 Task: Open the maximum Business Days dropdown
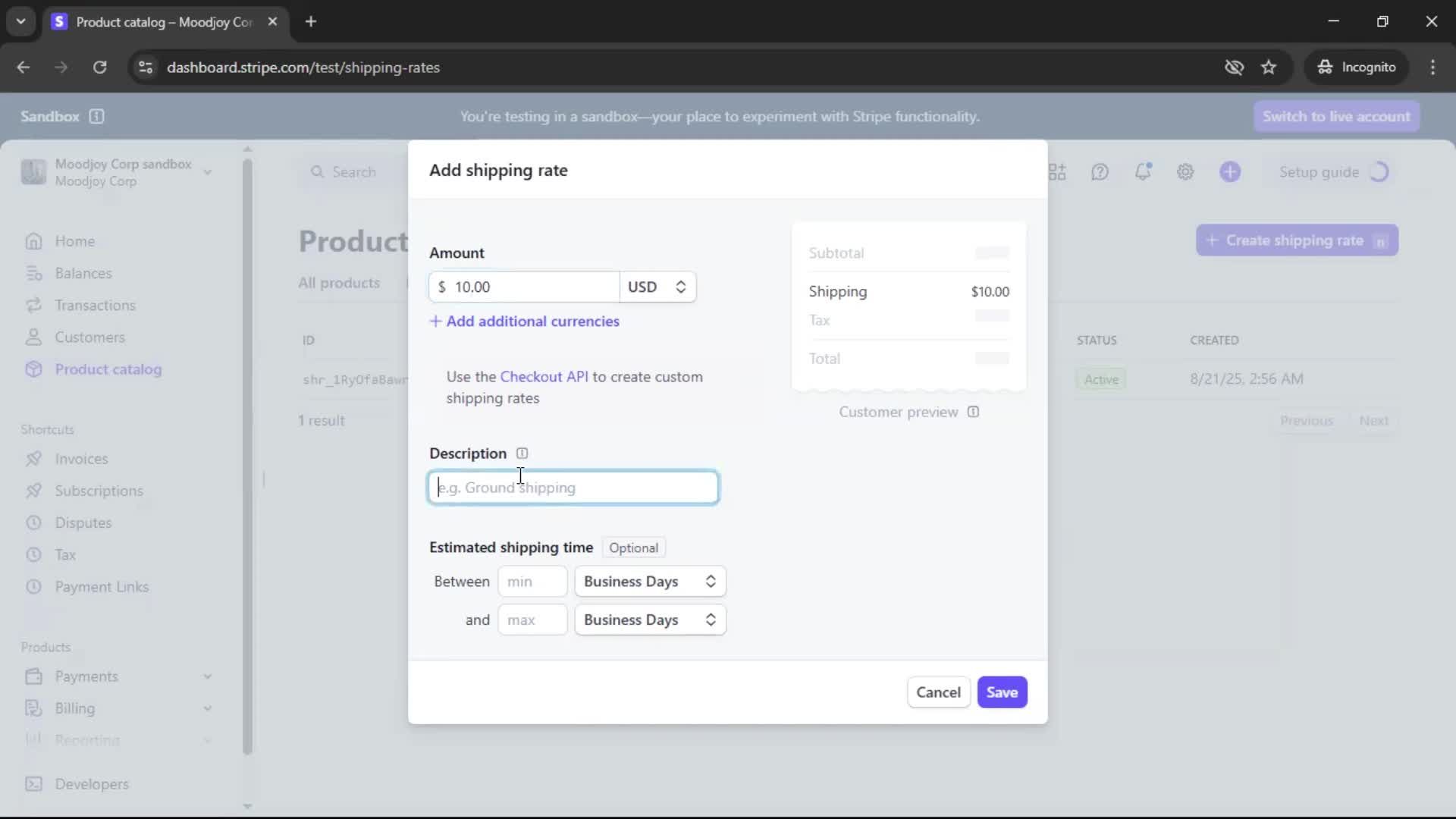650,620
